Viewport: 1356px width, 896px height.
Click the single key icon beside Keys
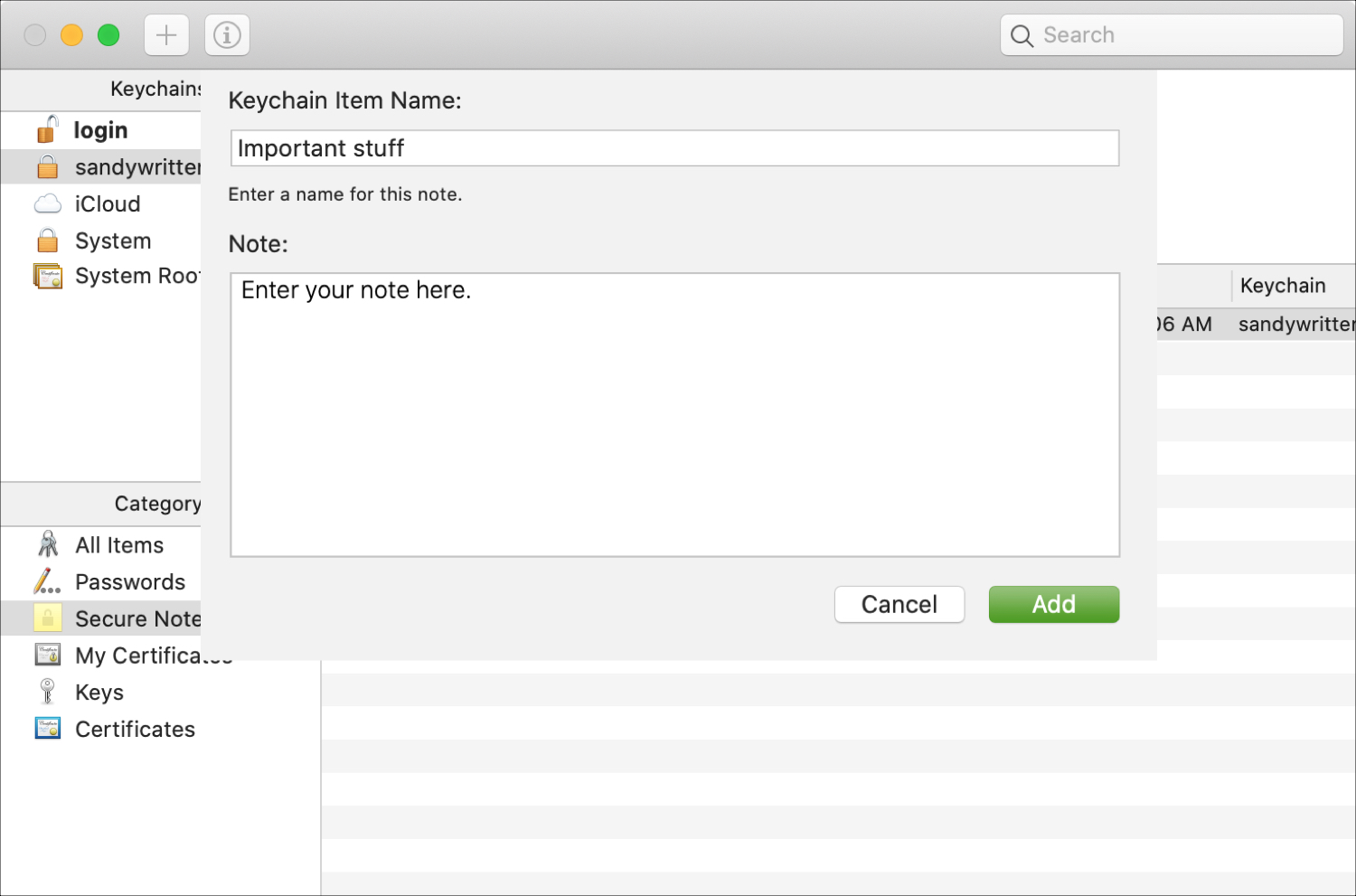click(x=48, y=692)
